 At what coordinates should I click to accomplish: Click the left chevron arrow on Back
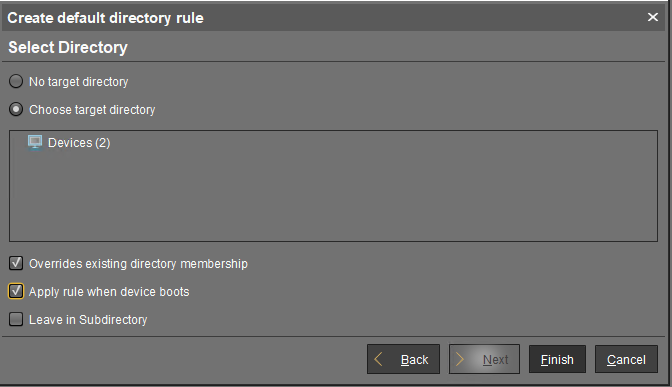tap(378, 359)
